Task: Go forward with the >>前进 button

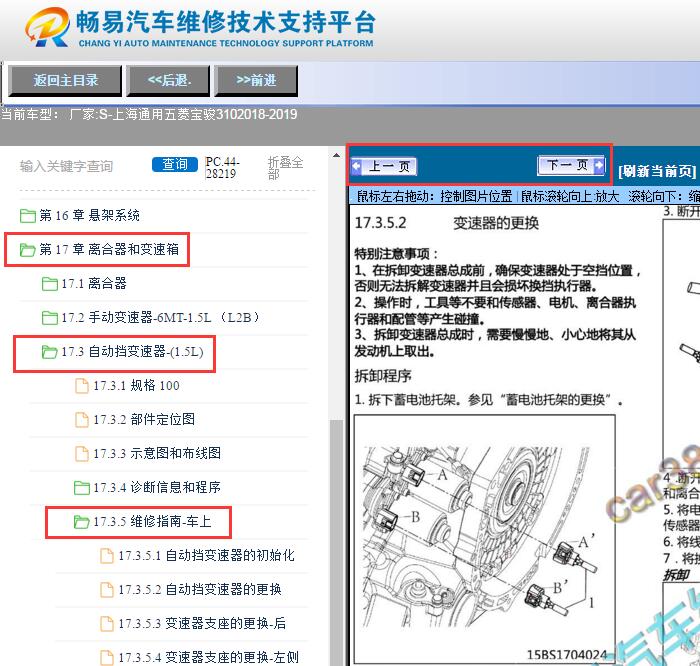Action: [256, 81]
